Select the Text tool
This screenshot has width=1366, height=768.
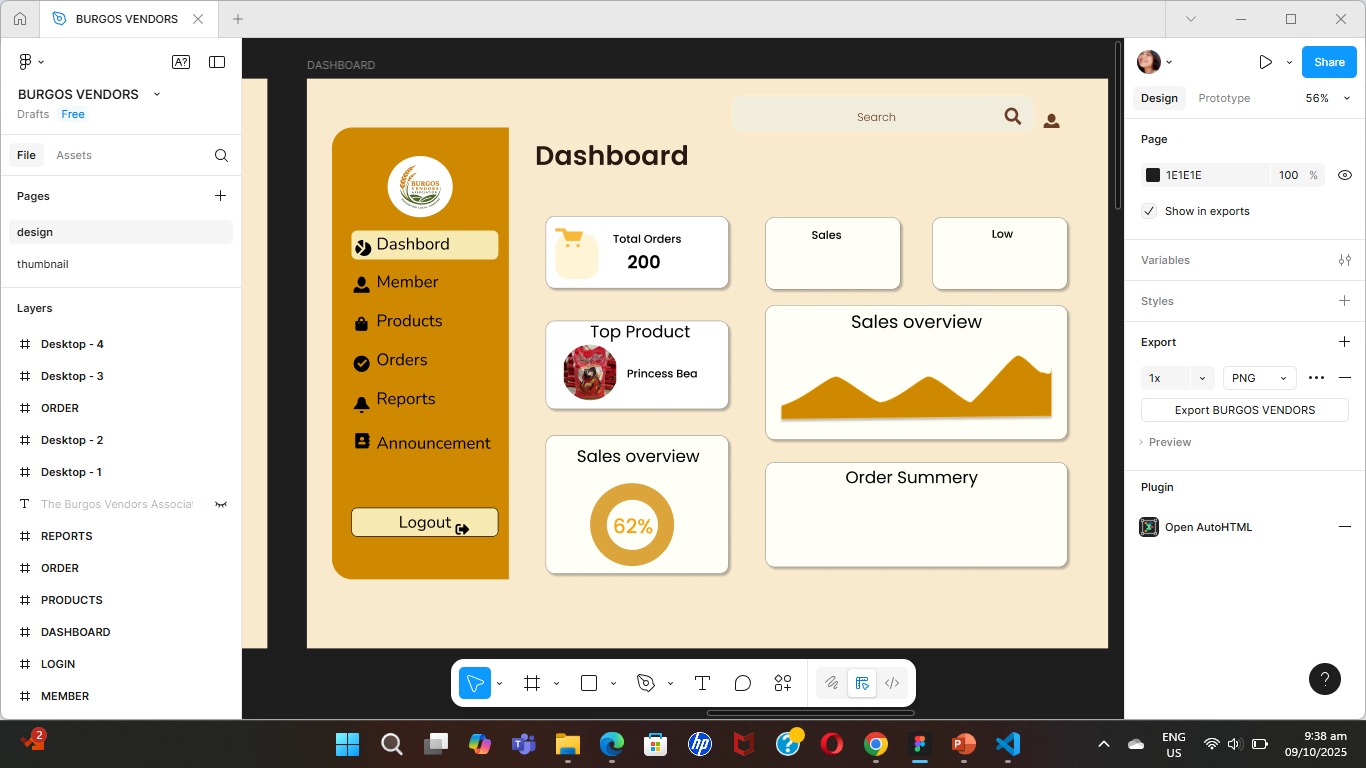(x=702, y=683)
